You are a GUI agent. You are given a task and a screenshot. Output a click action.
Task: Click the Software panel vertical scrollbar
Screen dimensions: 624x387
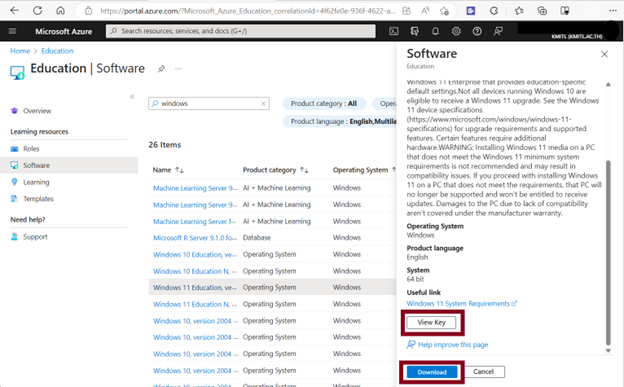pyautogui.click(x=608, y=252)
